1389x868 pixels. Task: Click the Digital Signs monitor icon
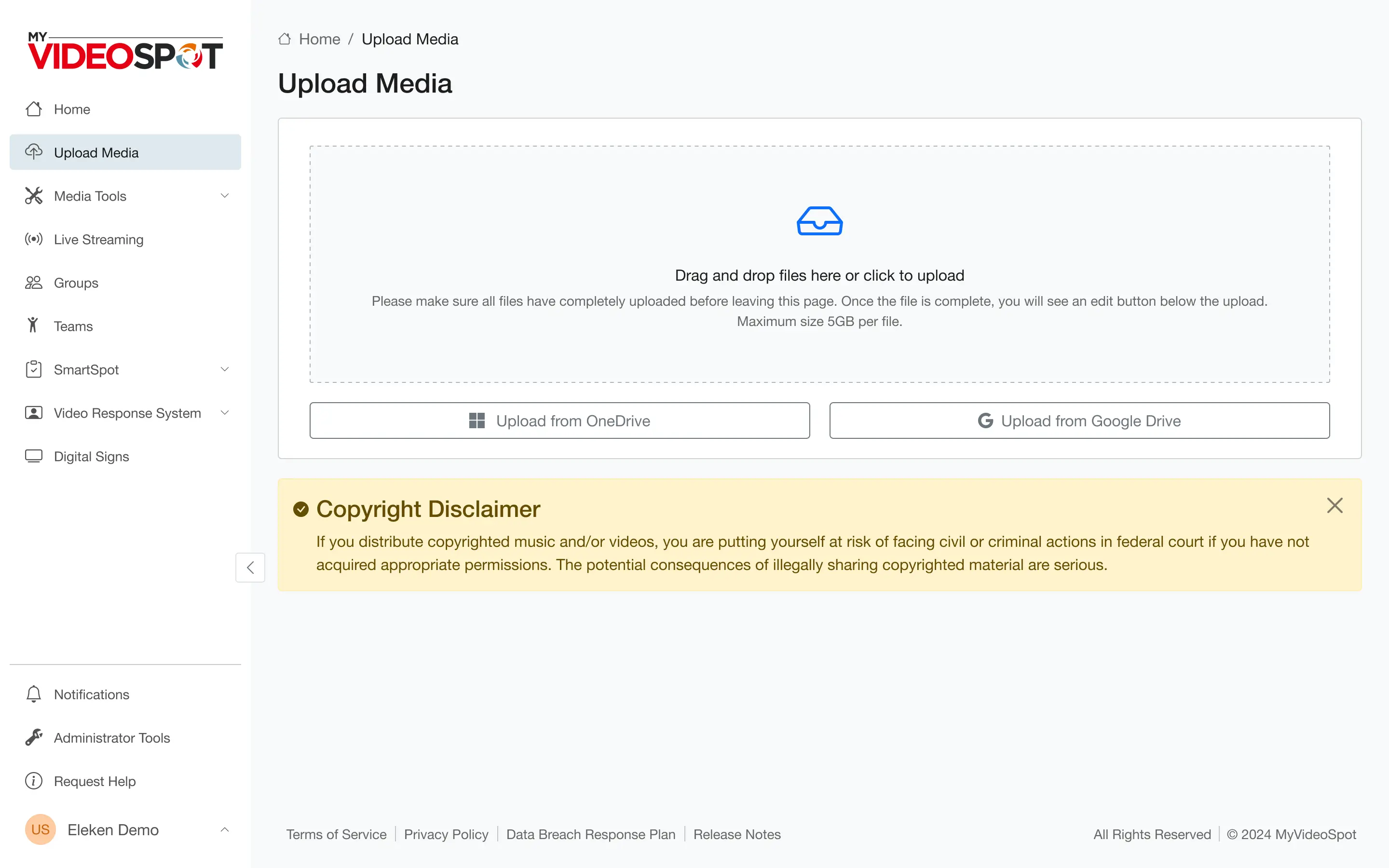34,456
